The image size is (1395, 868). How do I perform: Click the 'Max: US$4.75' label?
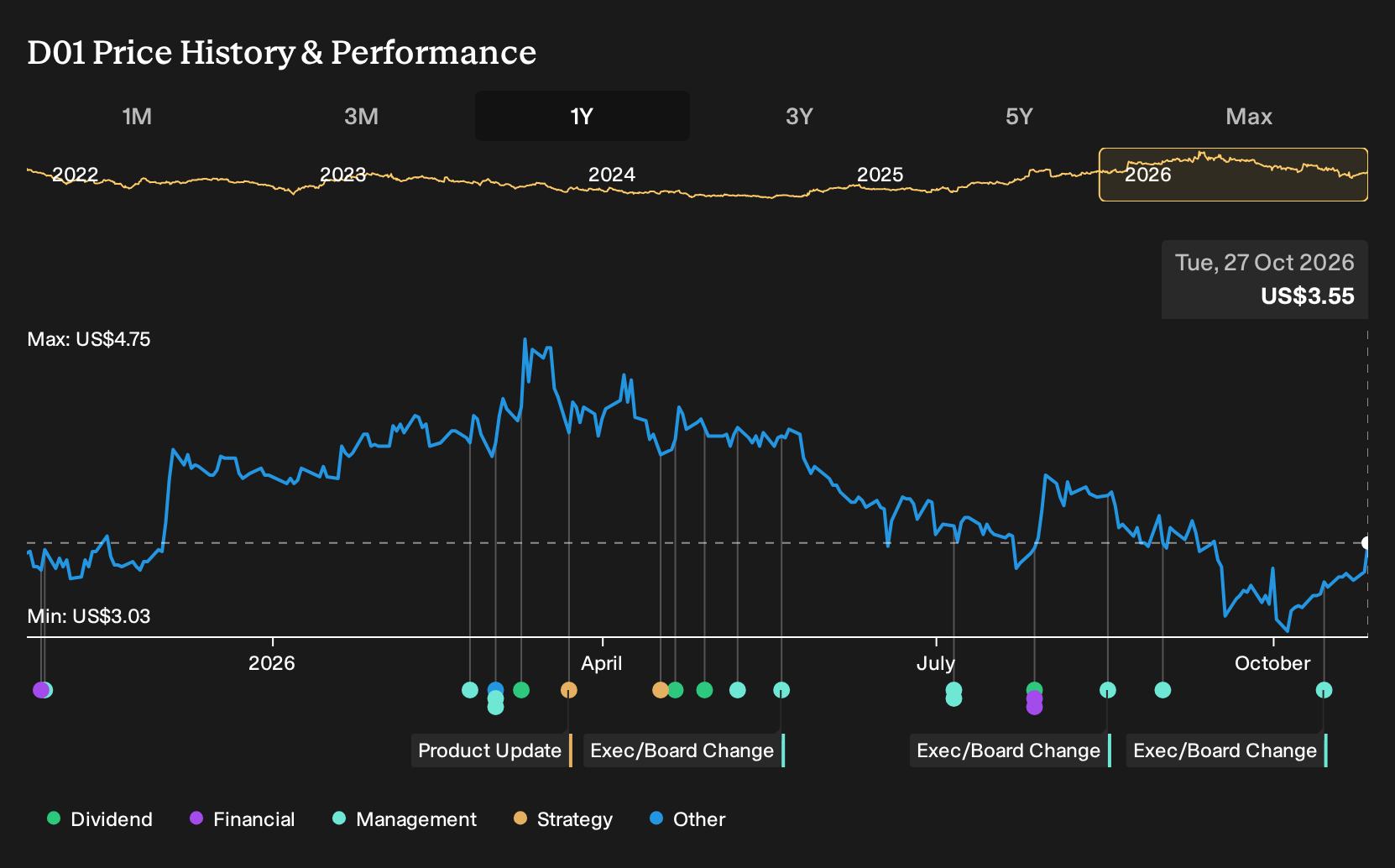(89, 339)
